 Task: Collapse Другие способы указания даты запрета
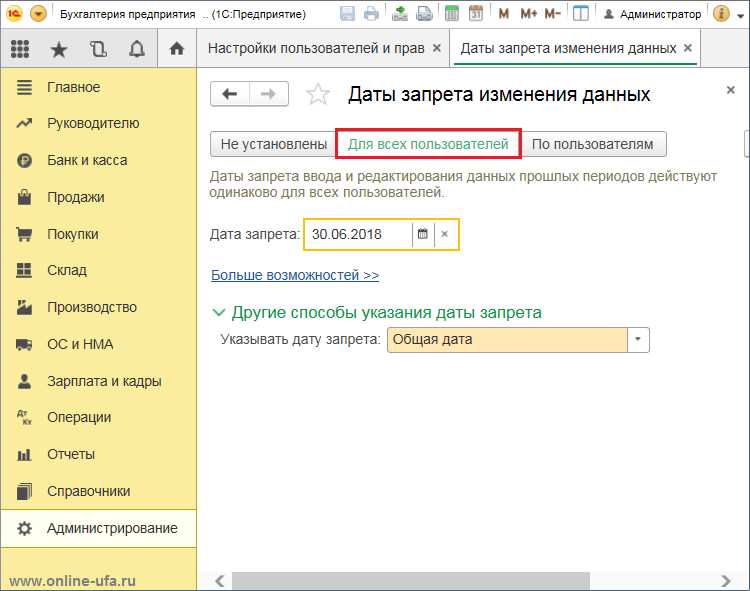point(219,313)
